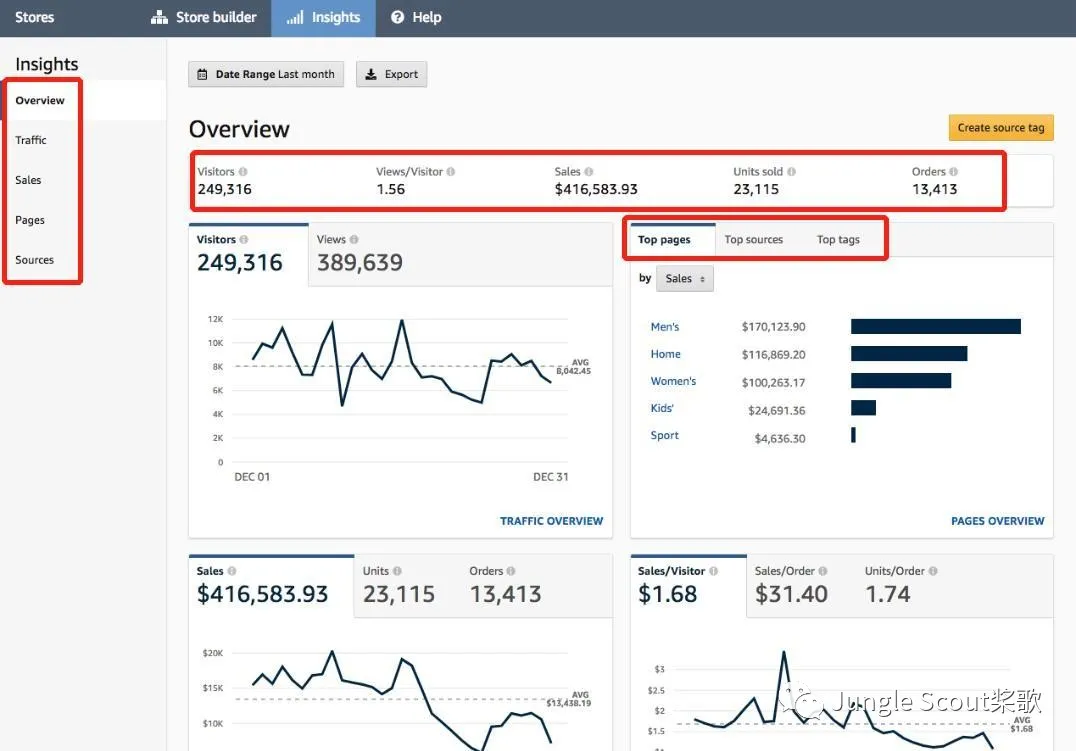Open the Date Range Last month picker
This screenshot has height=751, width=1076.
266,74
